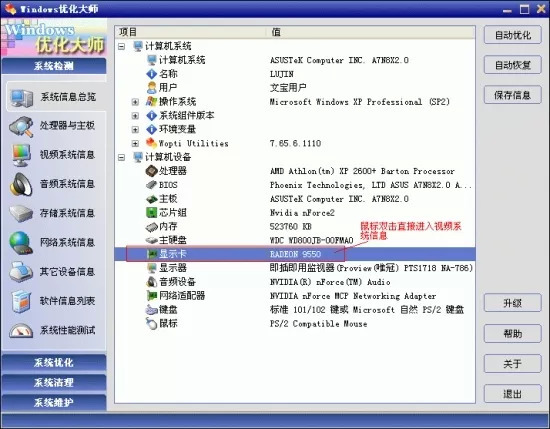
Task: Open the 软件信息列表 icon
Action: point(21,301)
